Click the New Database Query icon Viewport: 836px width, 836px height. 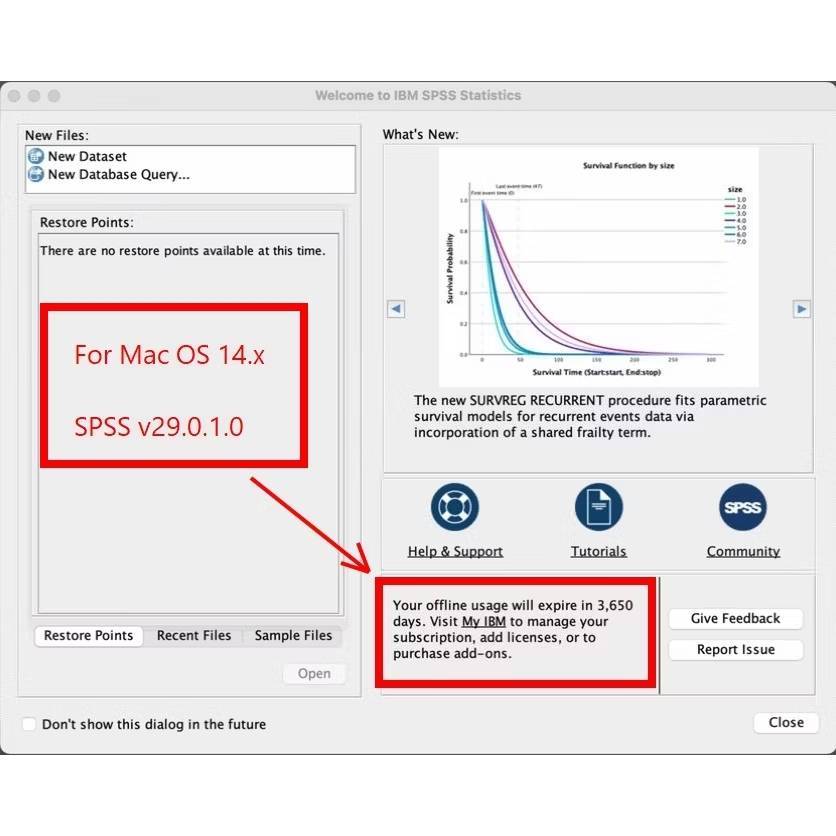36,174
